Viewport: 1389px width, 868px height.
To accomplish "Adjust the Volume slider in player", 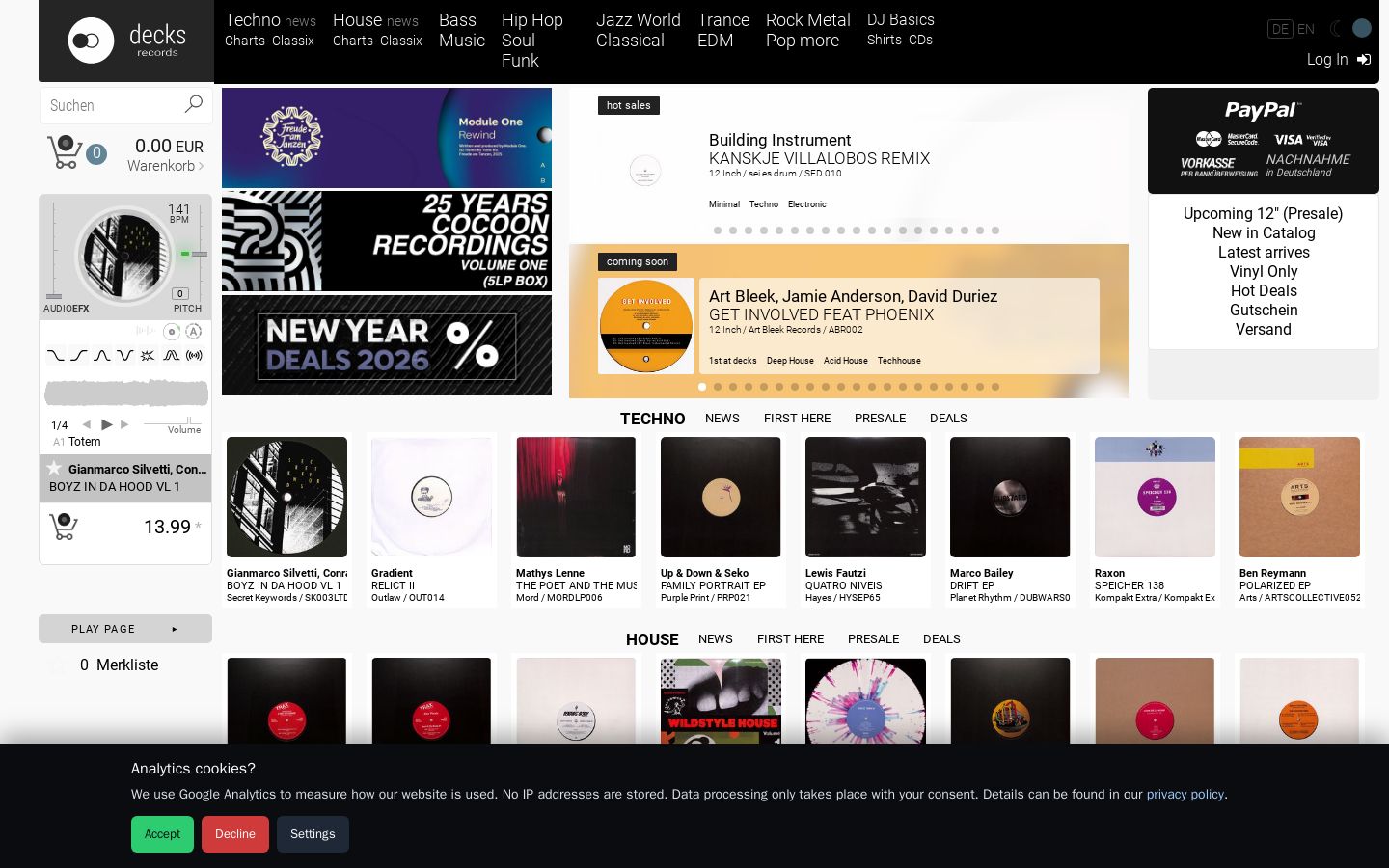I will pos(173,421).
